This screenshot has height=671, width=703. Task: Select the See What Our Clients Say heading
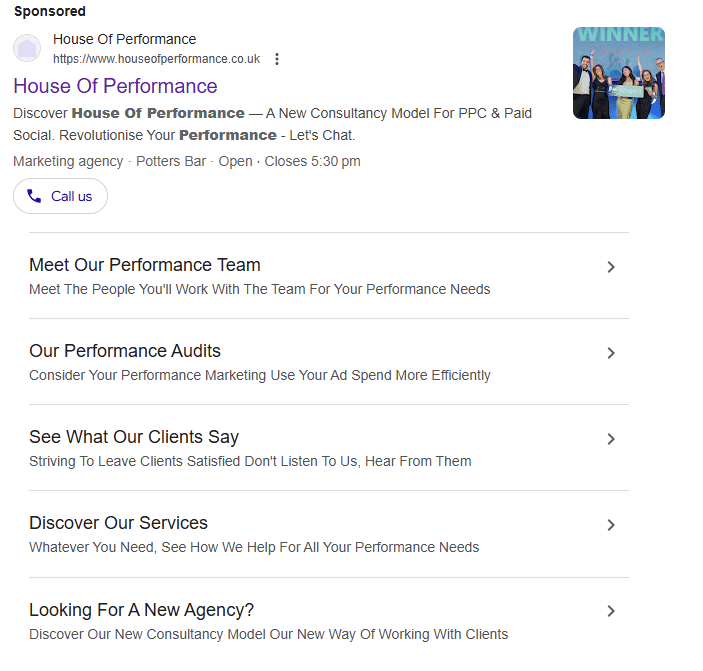click(x=134, y=437)
